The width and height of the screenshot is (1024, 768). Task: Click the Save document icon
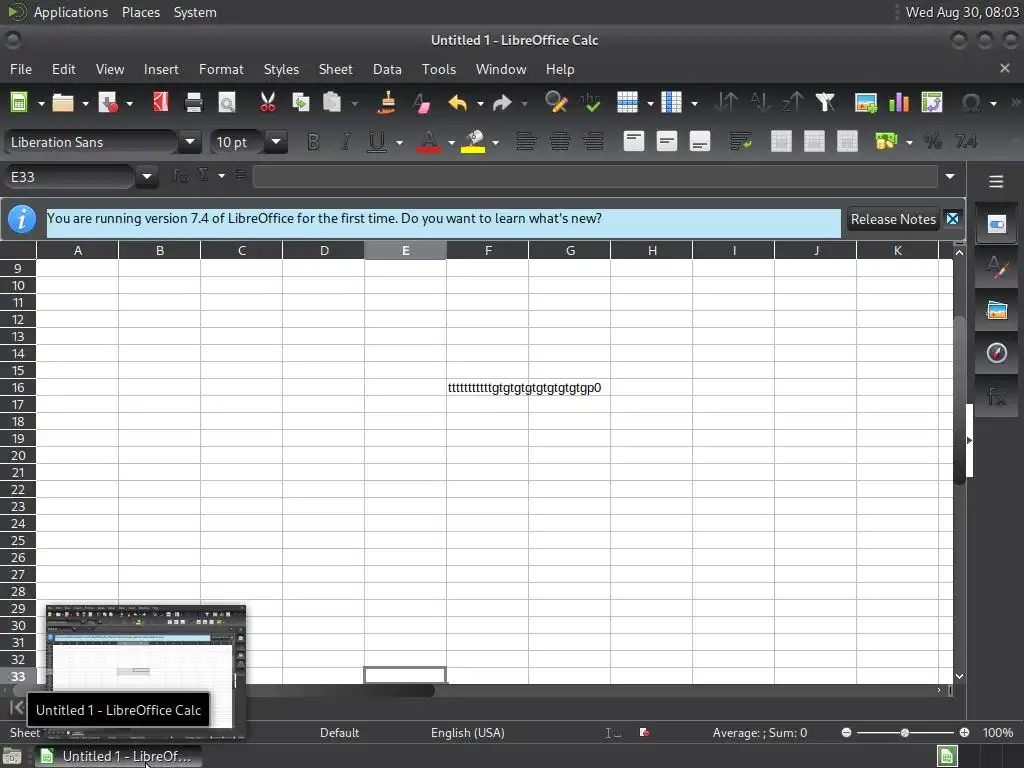(x=108, y=103)
